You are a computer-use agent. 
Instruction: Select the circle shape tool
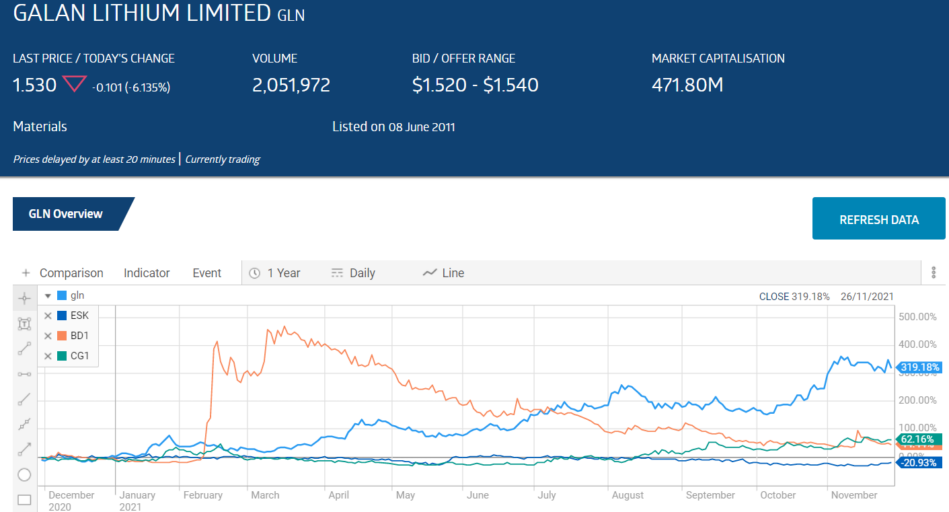point(24,474)
